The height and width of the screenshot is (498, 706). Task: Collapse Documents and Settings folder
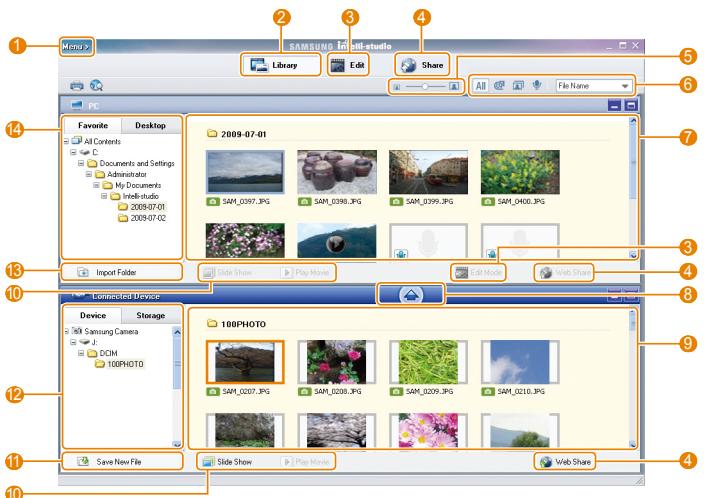[81, 163]
